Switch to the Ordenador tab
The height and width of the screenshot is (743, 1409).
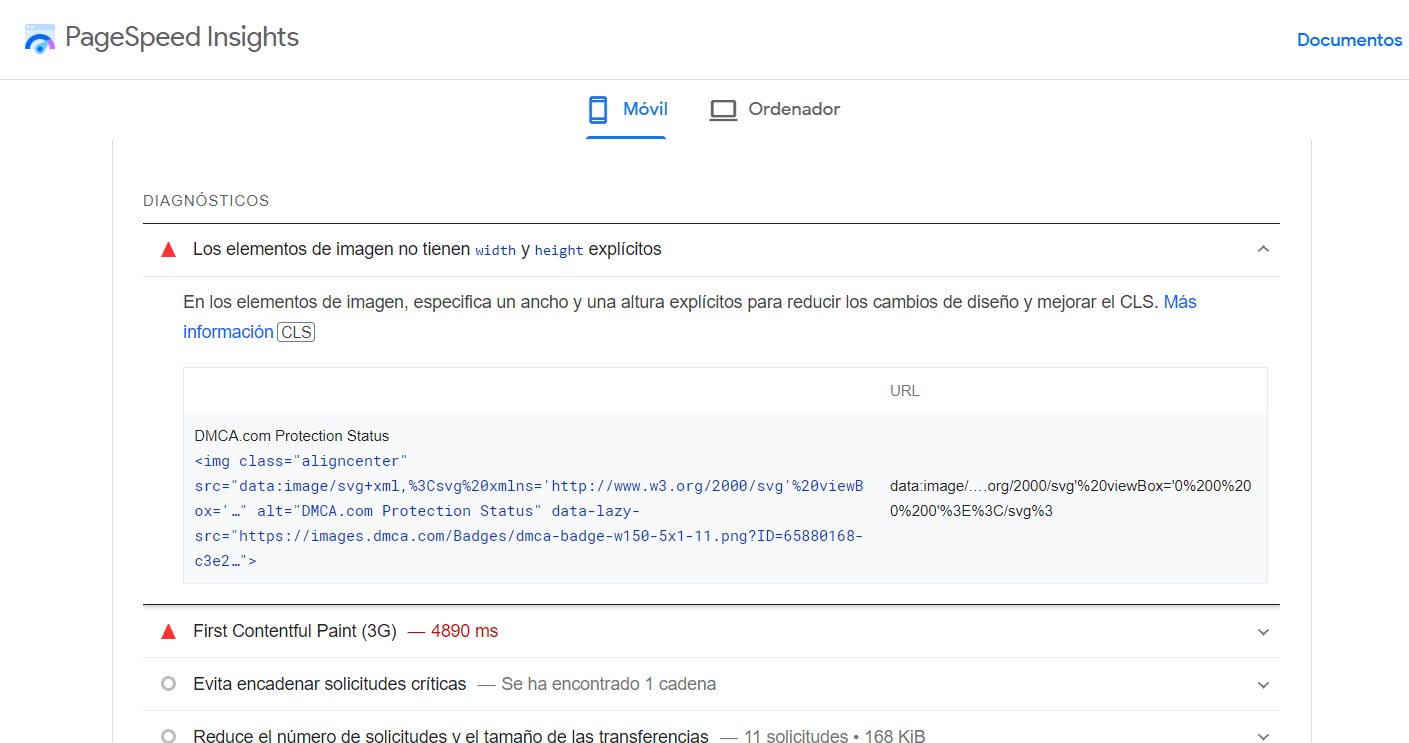pyautogui.click(x=775, y=110)
